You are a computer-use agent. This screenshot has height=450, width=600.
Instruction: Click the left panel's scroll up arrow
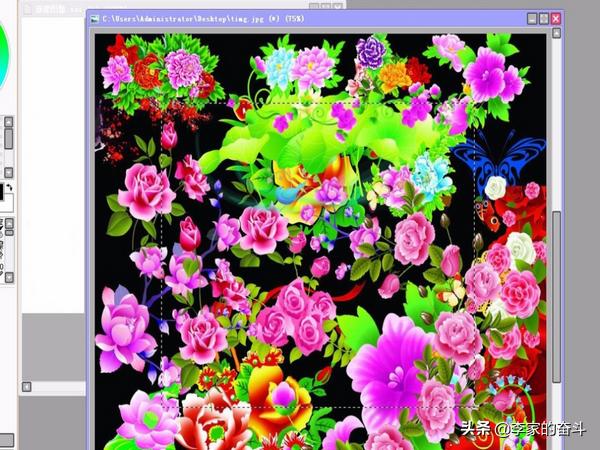click(x=9, y=121)
